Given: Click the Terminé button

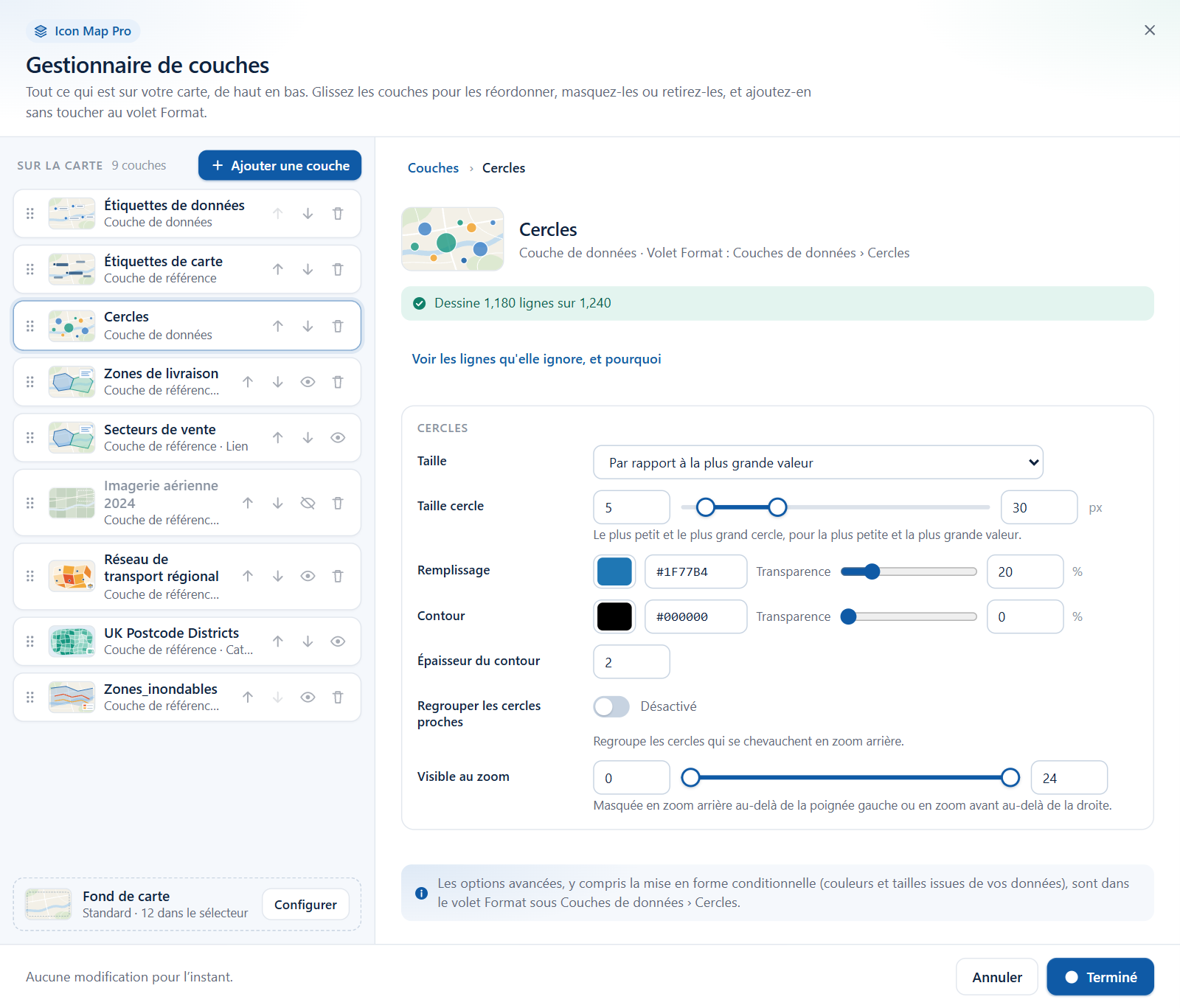Looking at the screenshot, I should click(x=1100, y=977).
